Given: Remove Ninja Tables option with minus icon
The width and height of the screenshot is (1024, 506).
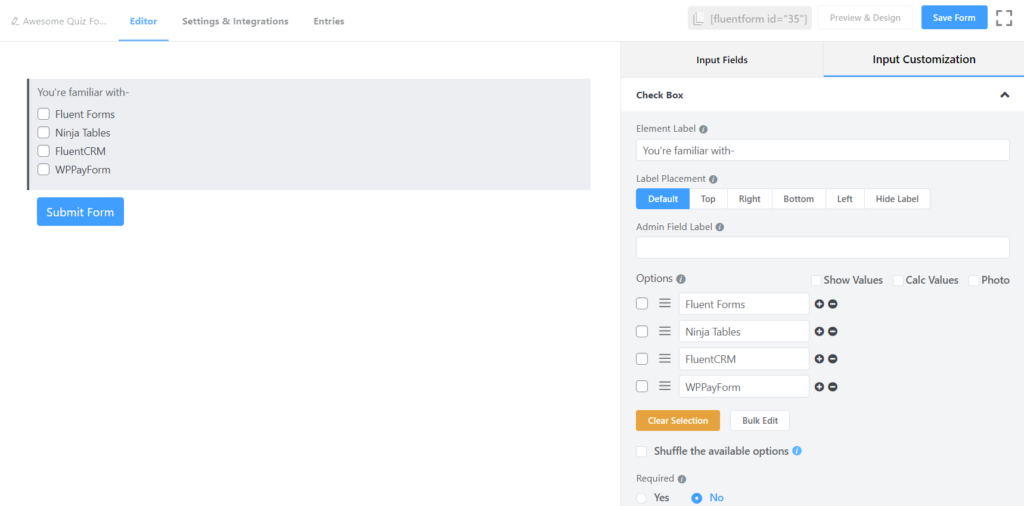Looking at the screenshot, I should coord(833,332).
